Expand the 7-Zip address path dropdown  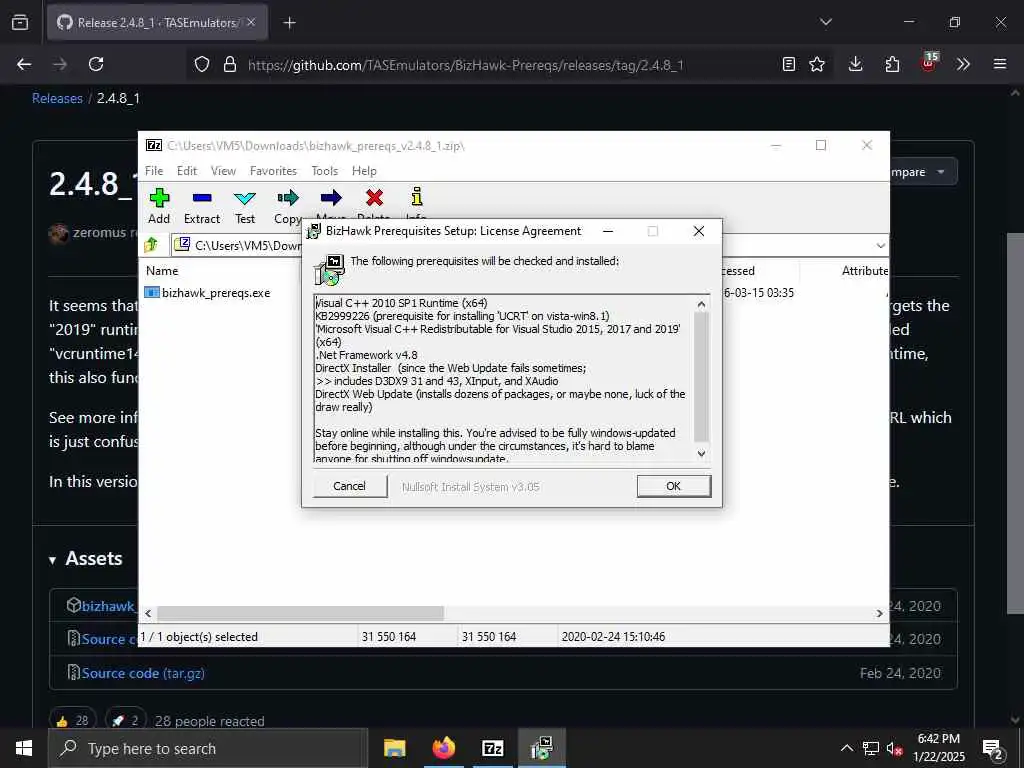pos(880,246)
